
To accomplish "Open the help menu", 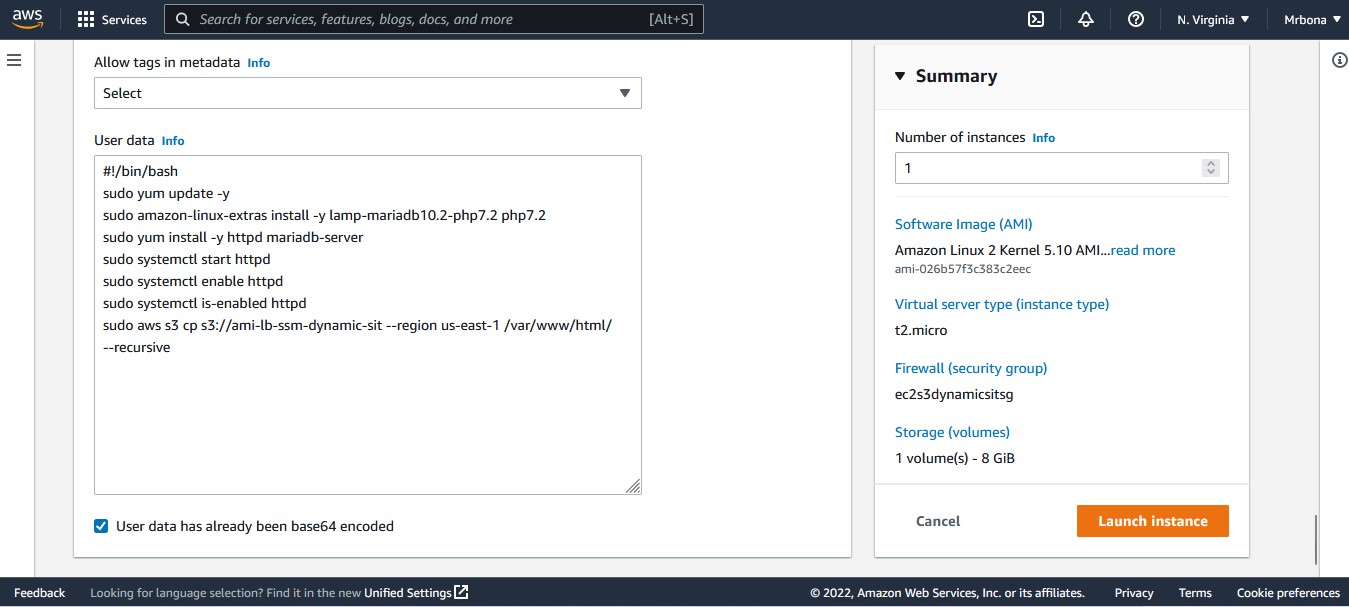I will tap(1135, 18).
